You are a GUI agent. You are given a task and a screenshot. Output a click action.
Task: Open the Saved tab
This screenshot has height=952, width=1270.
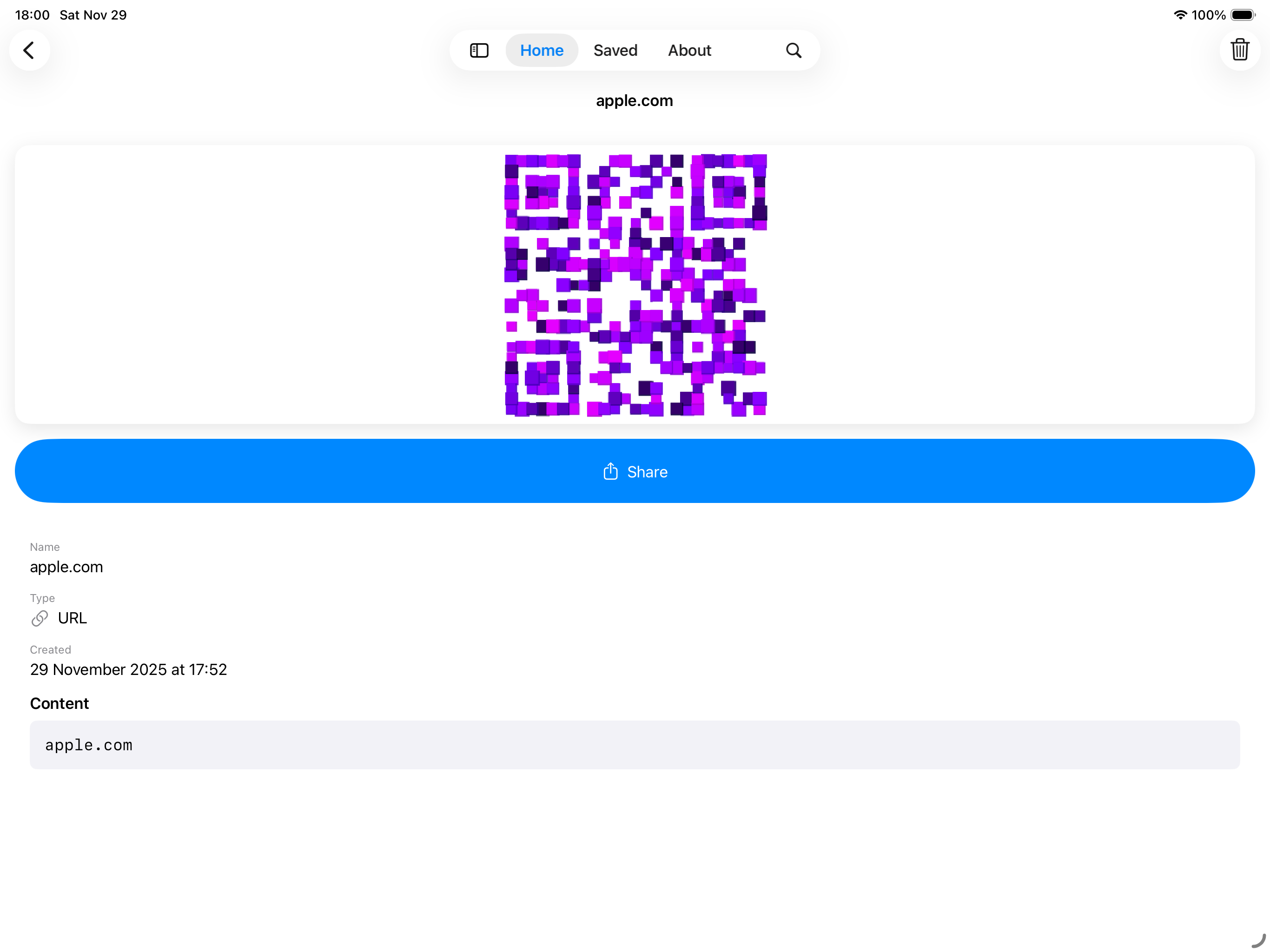point(615,51)
